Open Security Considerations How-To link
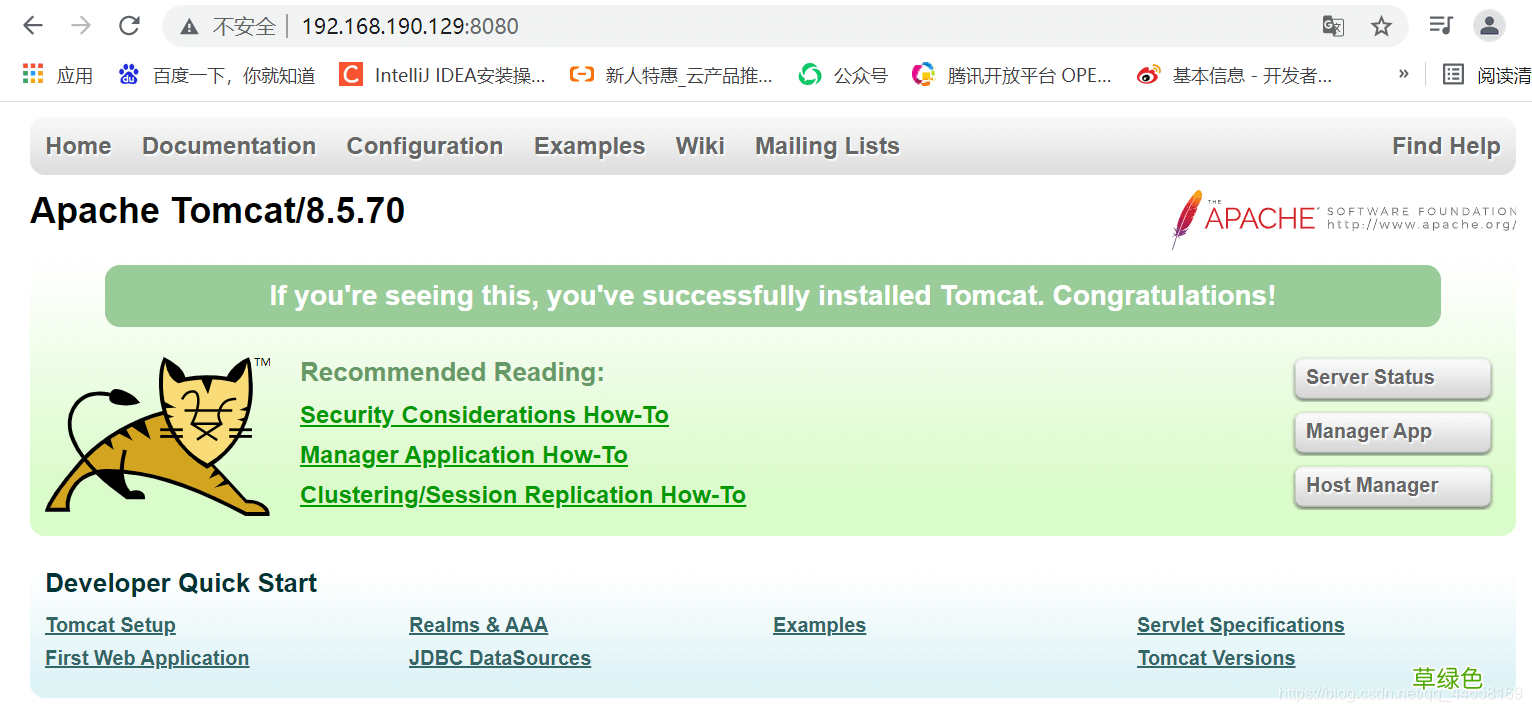 tap(484, 415)
